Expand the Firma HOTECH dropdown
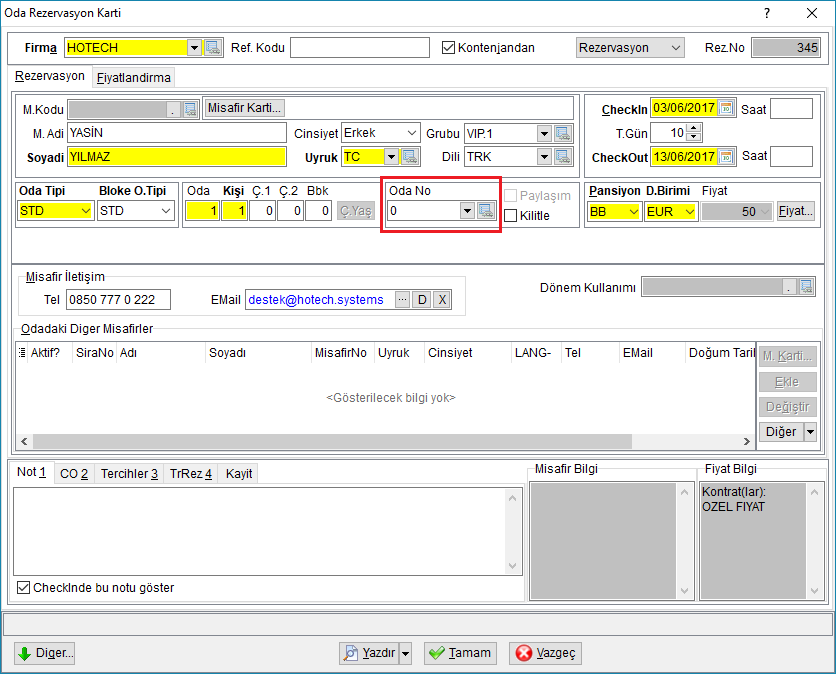836x674 pixels. [195, 48]
